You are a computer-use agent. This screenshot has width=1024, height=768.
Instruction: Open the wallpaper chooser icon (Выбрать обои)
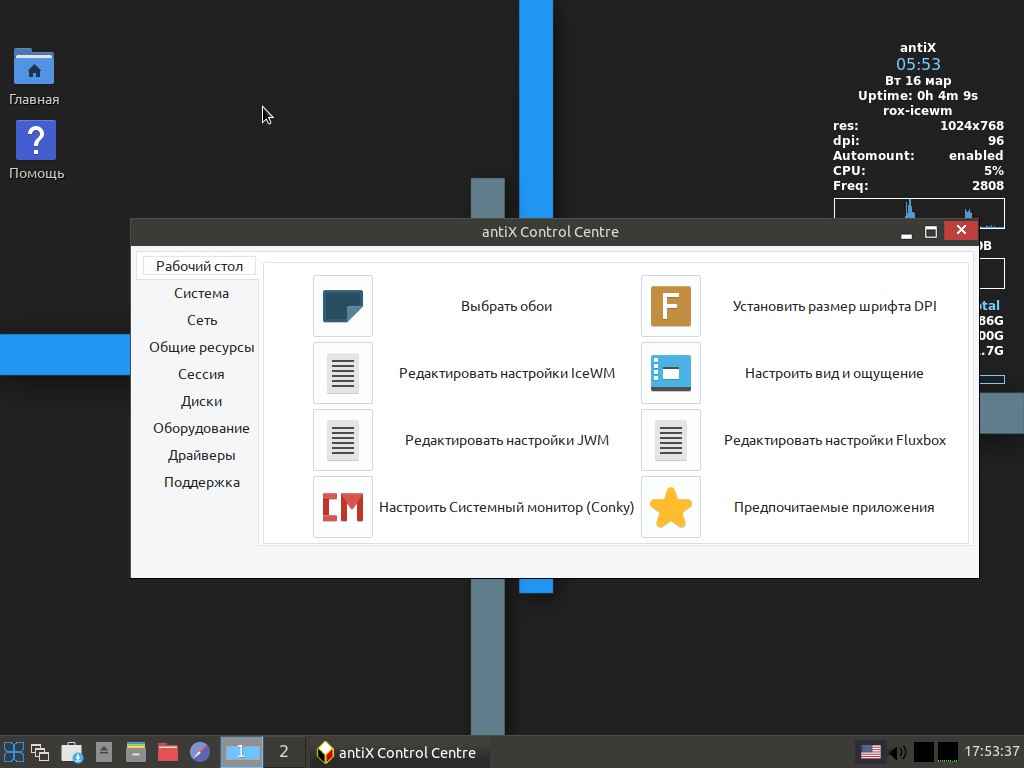342,306
